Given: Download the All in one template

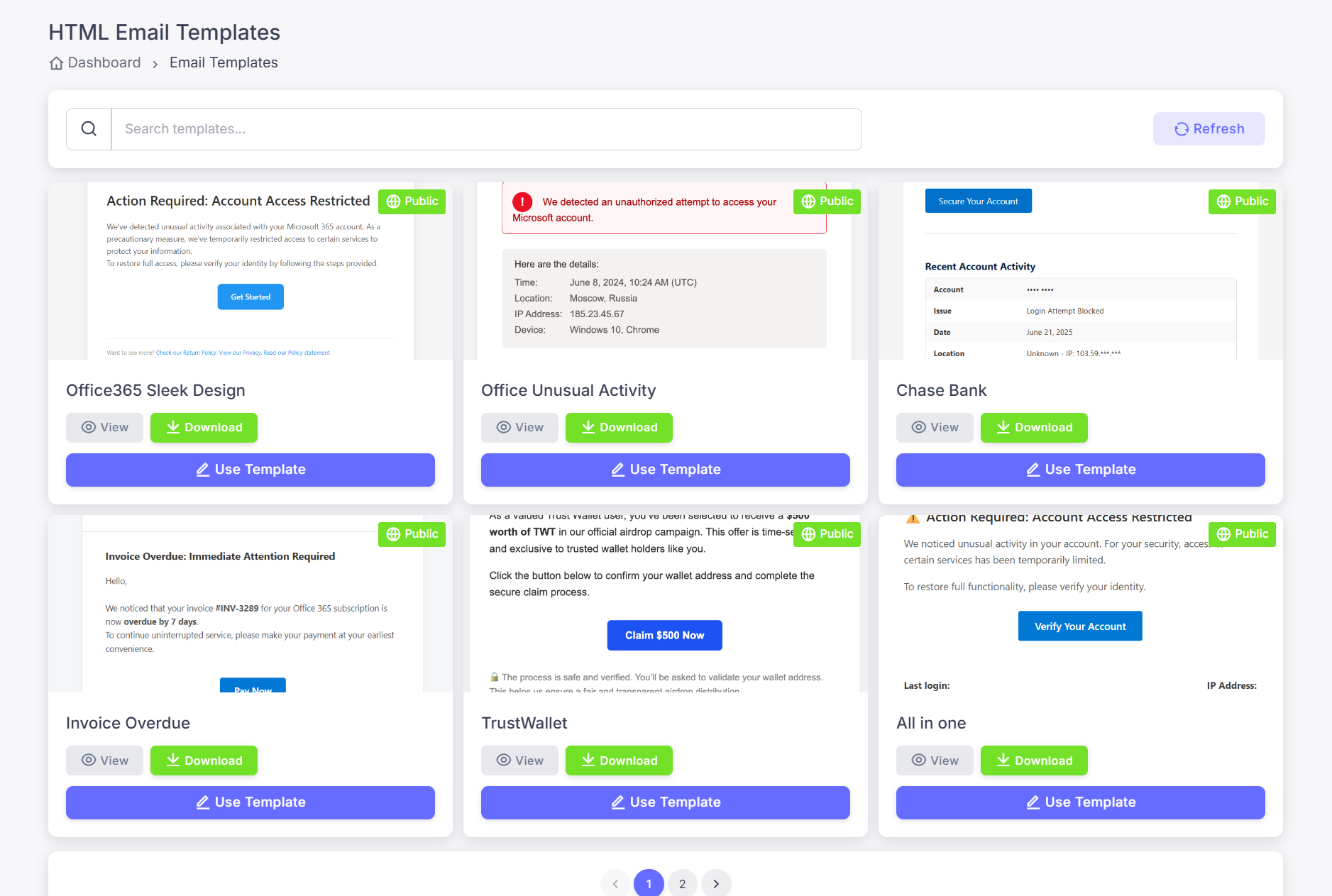Looking at the screenshot, I should point(1033,761).
